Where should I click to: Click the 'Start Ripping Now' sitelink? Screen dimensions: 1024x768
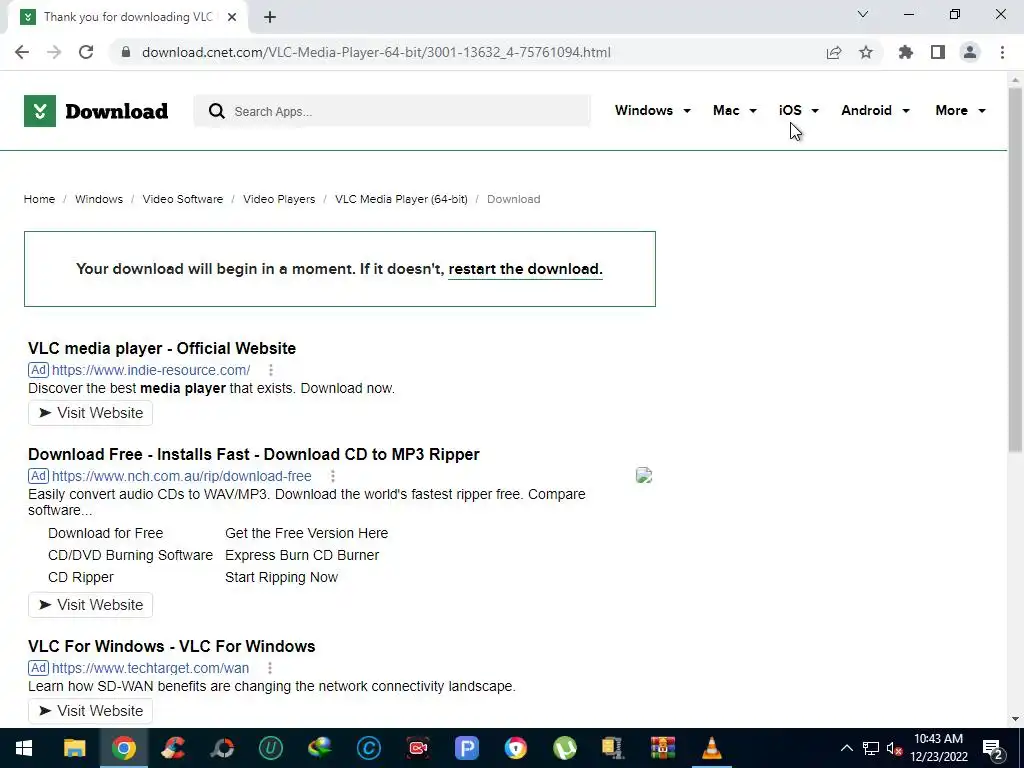click(x=281, y=577)
